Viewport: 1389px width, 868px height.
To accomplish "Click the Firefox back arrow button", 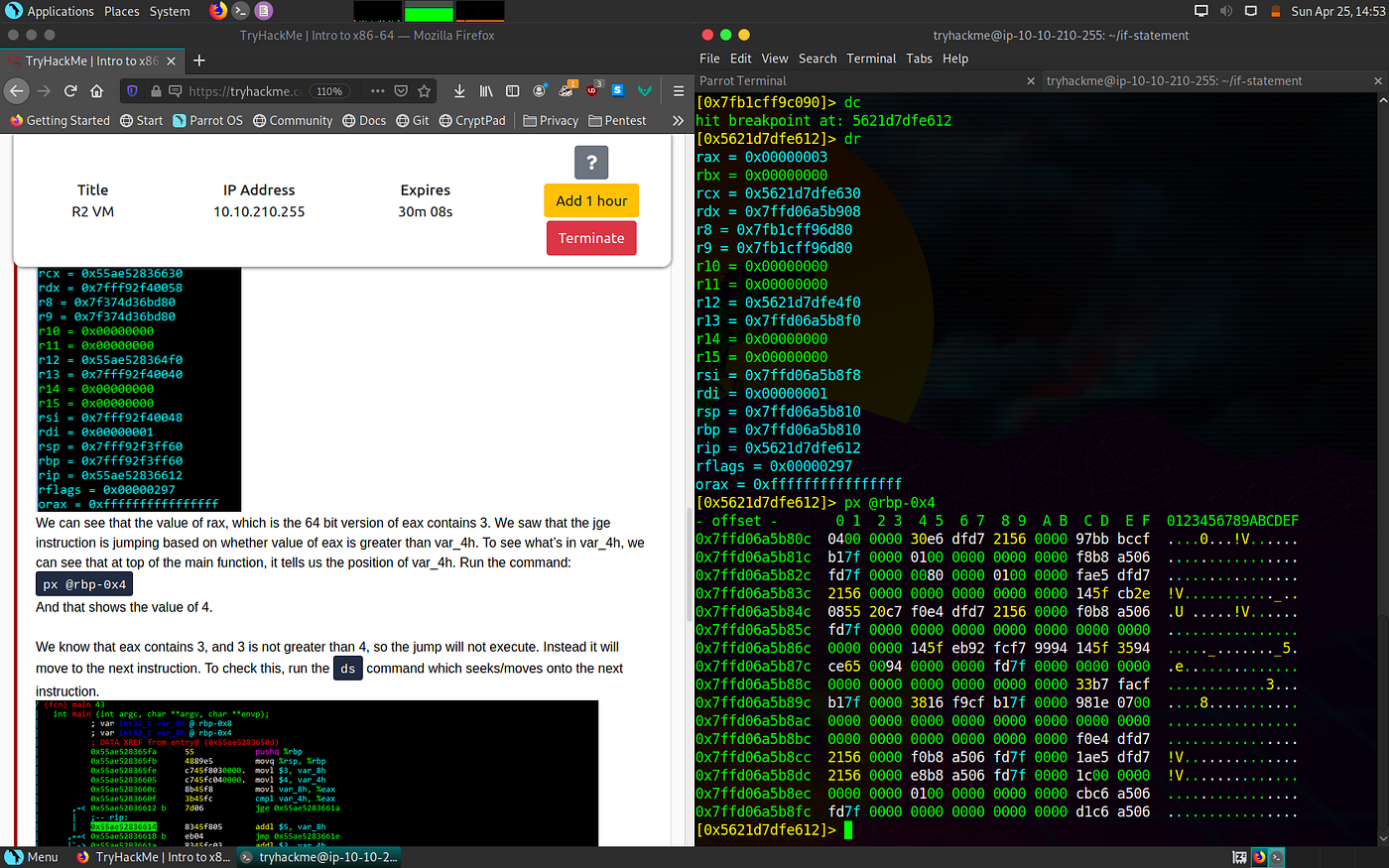I will click(x=16, y=91).
